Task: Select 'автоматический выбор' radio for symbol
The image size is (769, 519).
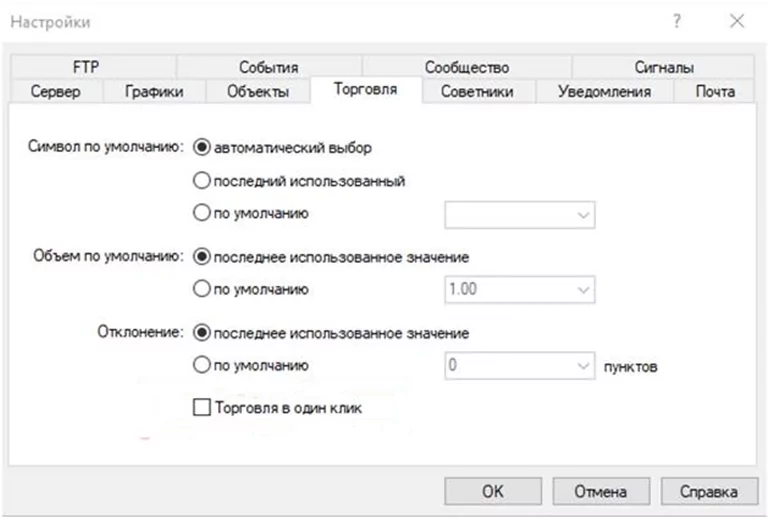Action: [202, 147]
